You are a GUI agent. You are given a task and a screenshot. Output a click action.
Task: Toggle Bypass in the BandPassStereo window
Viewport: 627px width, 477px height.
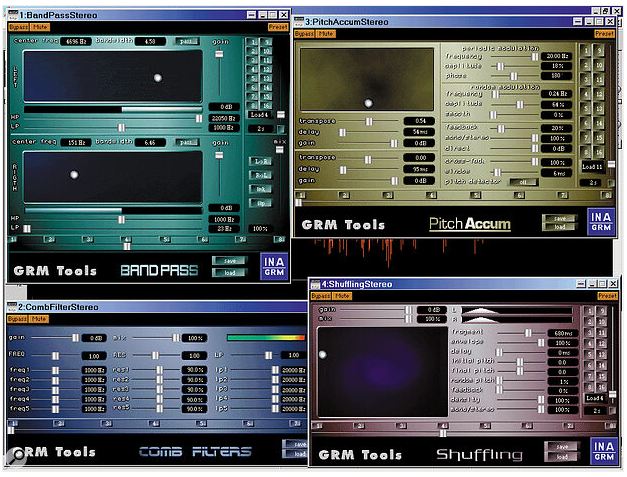(19, 27)
